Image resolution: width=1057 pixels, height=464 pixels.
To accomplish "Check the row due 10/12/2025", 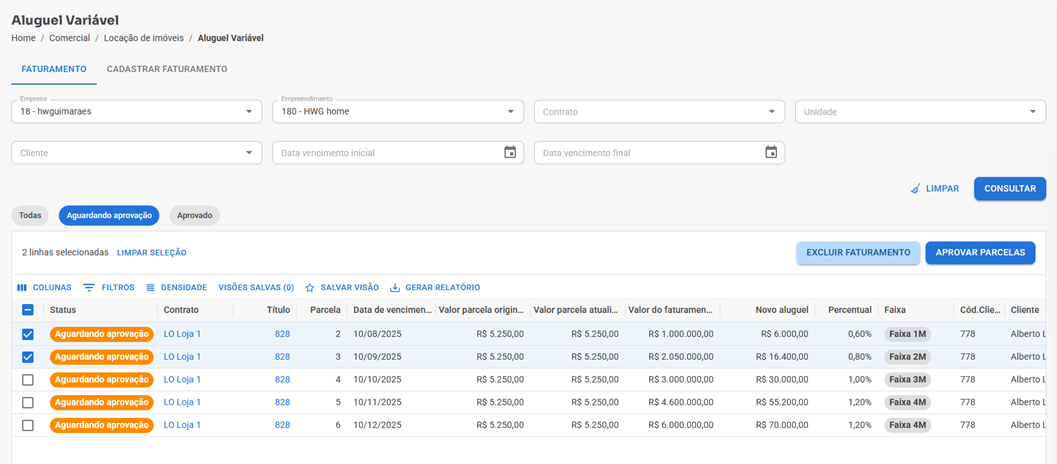I will click(x=28, y=426).
